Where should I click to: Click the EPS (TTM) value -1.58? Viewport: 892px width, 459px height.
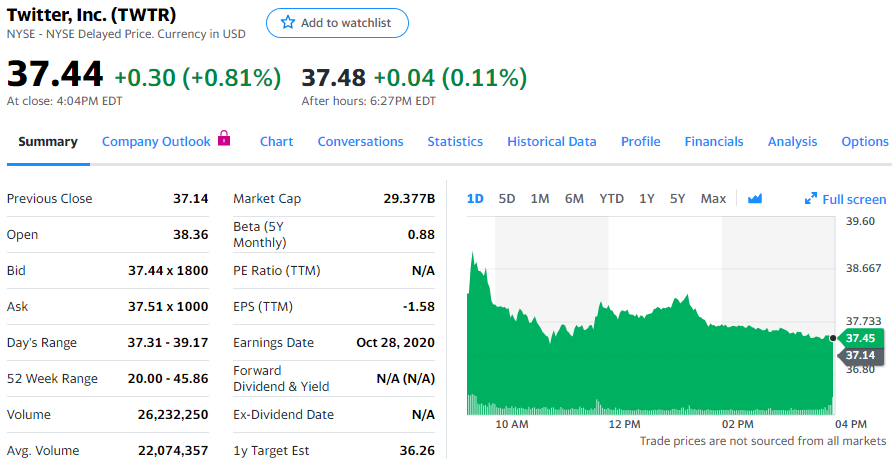point(419,307)
